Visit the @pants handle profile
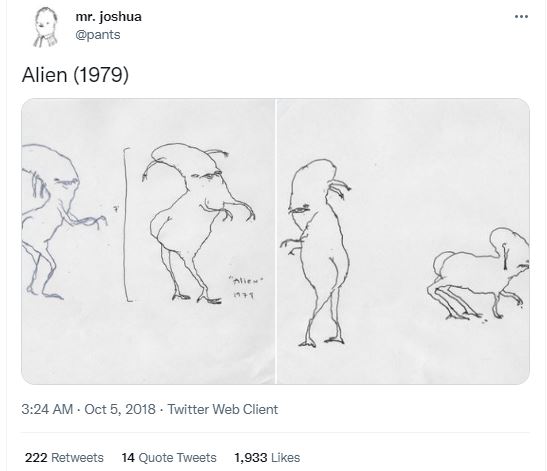The width and height of the screenshot is (547, 471). click(98, 35)
